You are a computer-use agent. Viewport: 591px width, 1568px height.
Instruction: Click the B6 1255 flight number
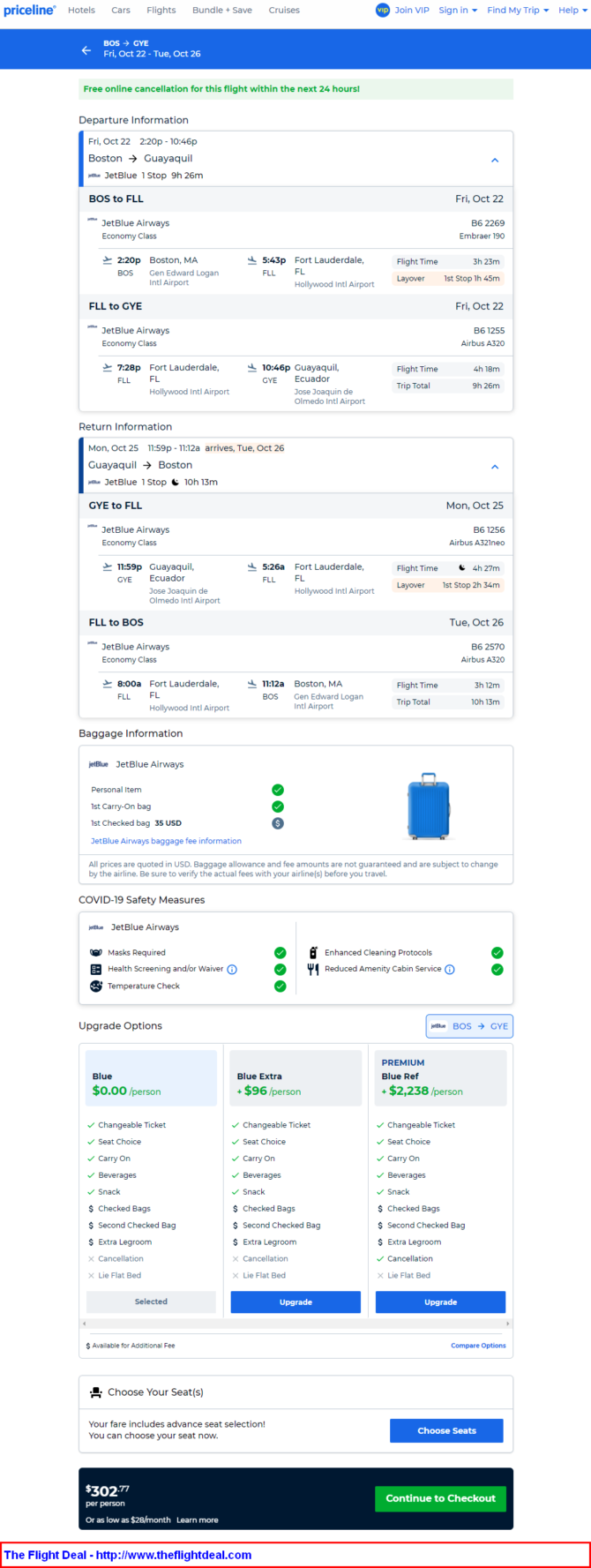click(x=489, y=331)
